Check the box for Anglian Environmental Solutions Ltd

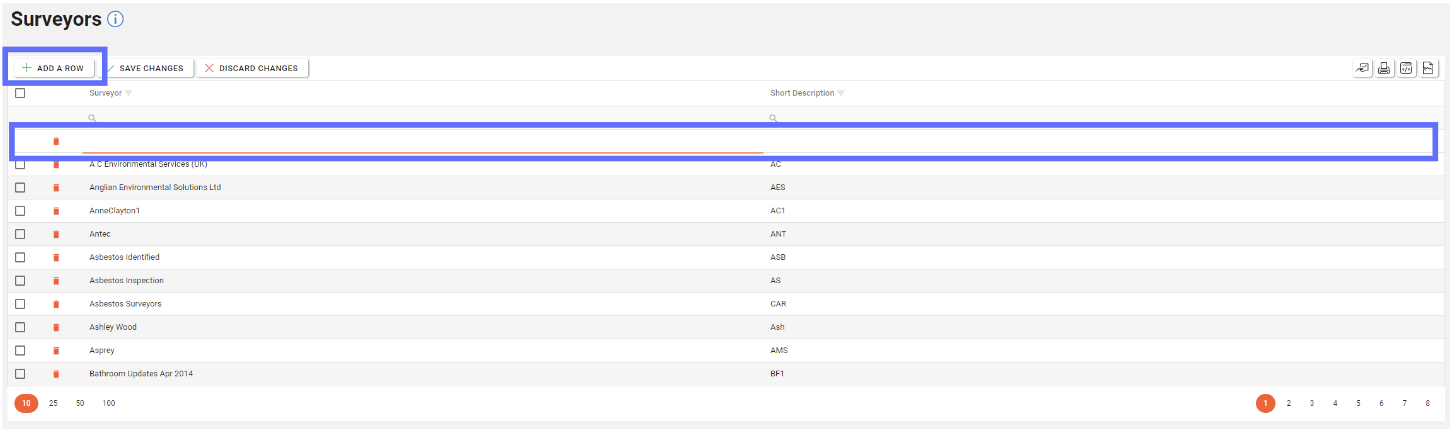pyautogui.click(x=20, y=187)
